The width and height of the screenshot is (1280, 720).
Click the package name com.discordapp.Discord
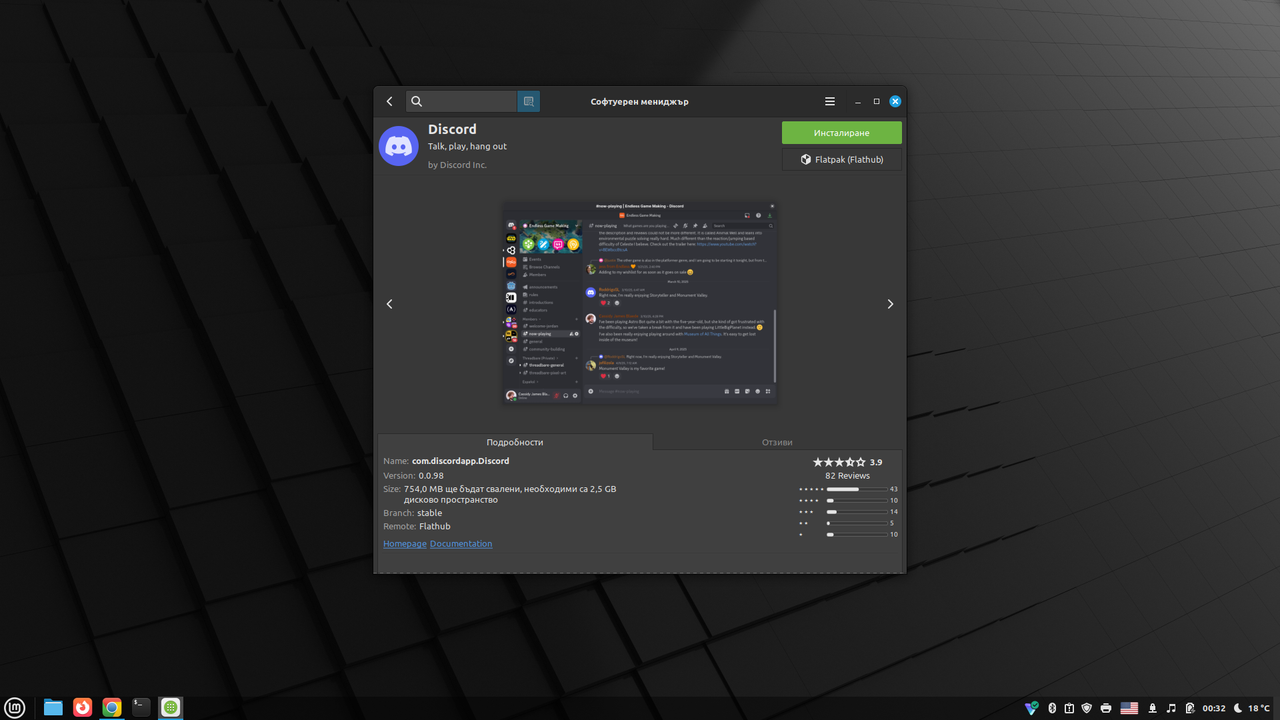pyautogui.click(x=461, y=461)
